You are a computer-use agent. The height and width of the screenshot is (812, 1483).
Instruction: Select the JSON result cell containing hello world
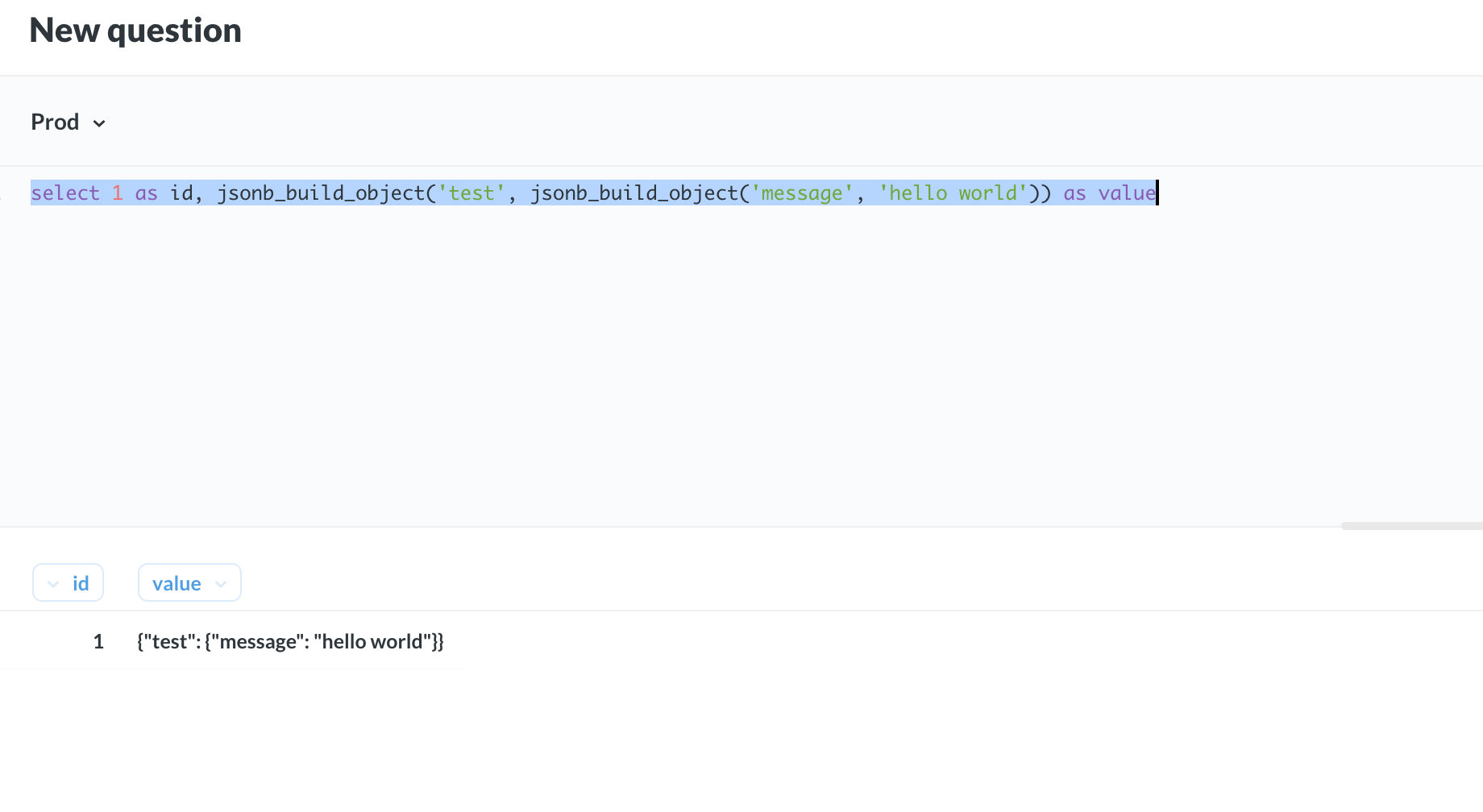coord(290,641)
